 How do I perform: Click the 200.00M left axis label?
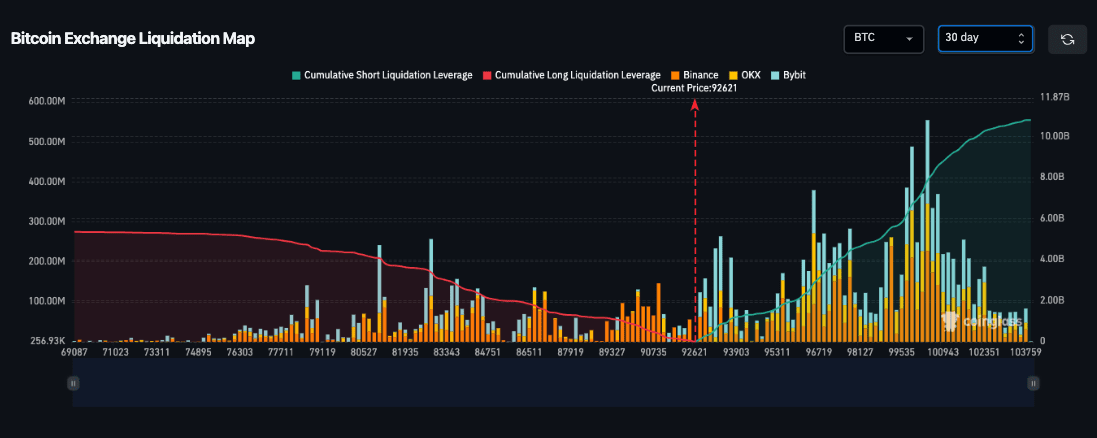48,261
